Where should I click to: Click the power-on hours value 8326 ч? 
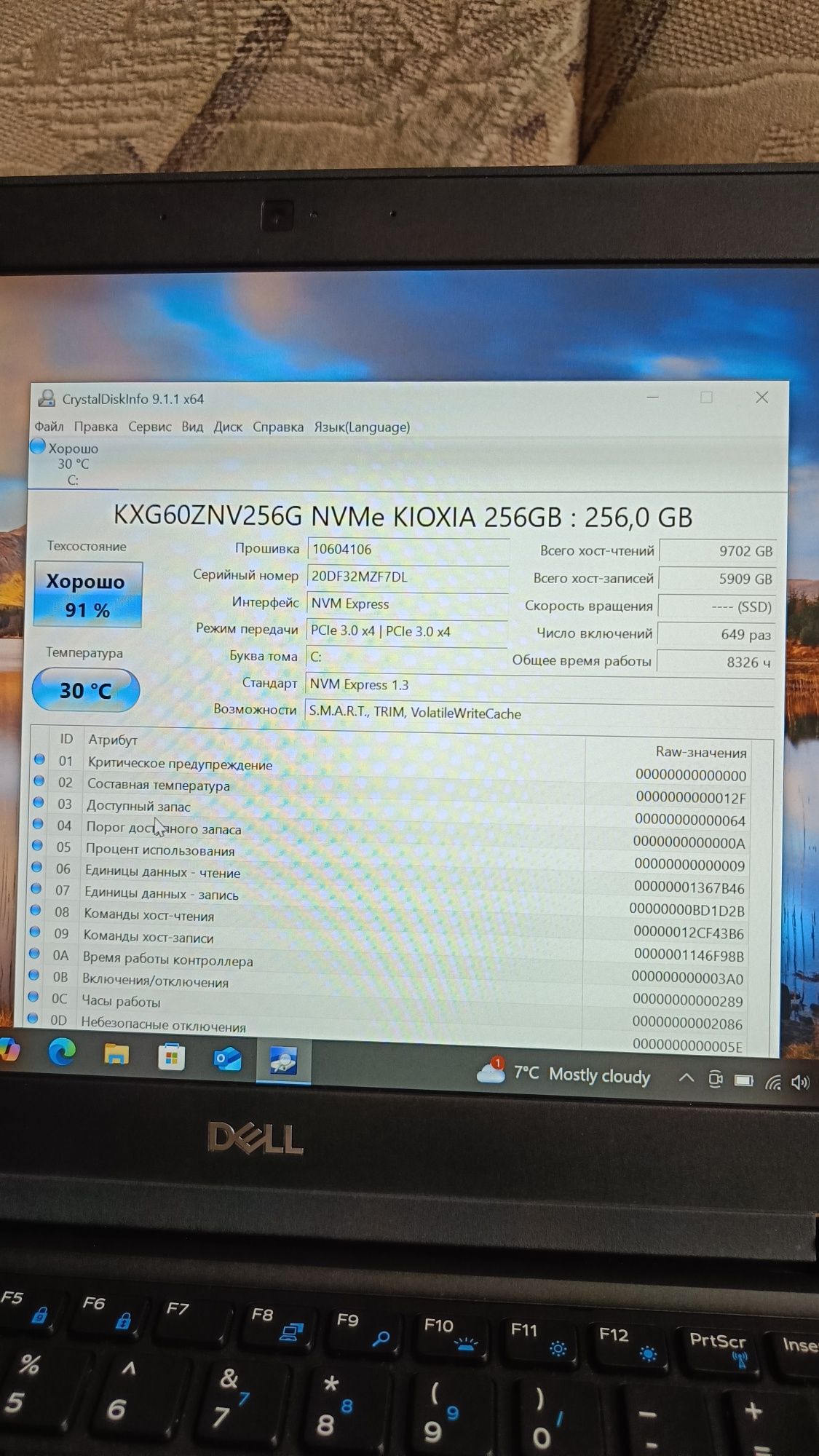[x=716, y=662]
